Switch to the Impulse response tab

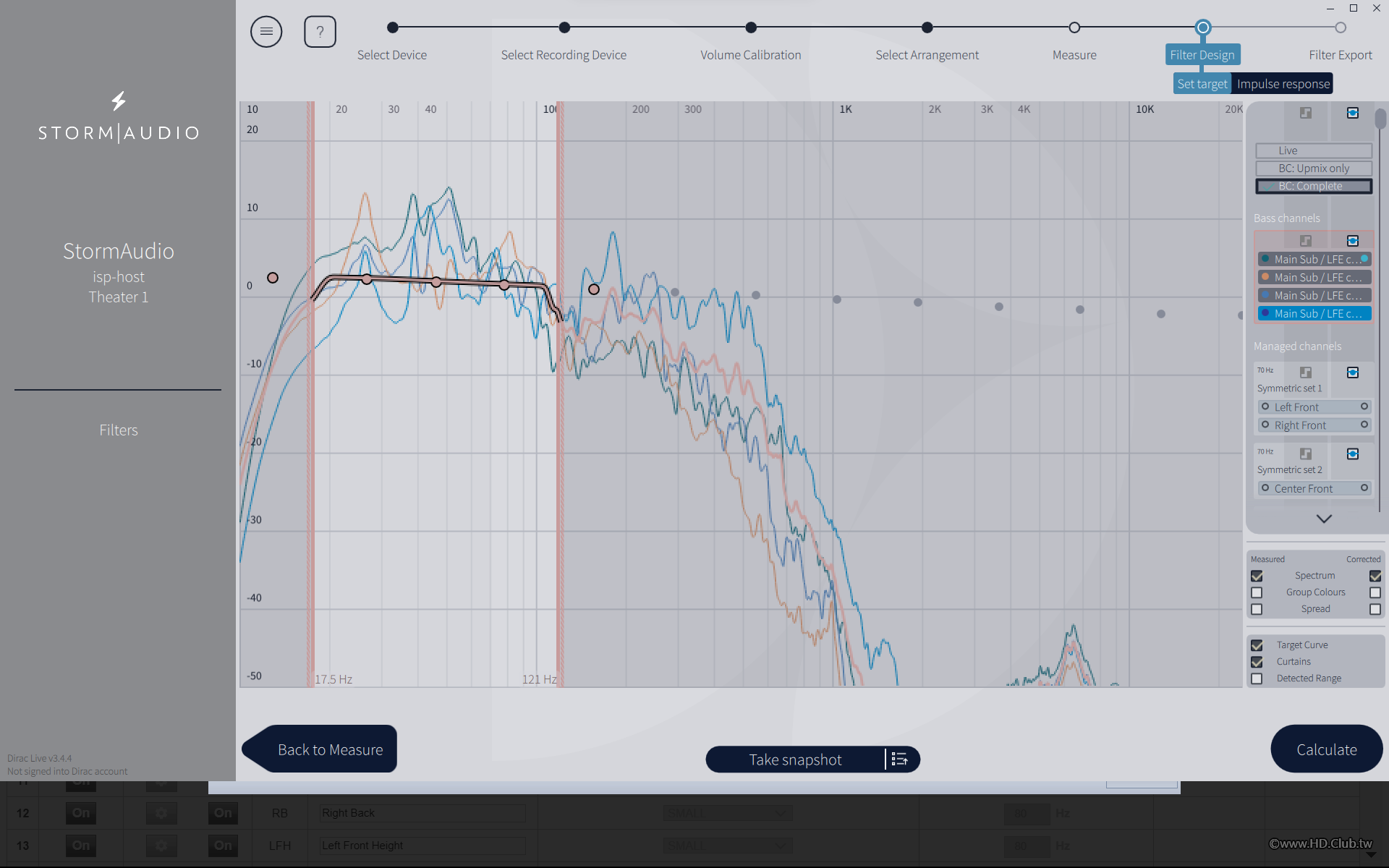pyautogui.click(x=1283, y=84)
